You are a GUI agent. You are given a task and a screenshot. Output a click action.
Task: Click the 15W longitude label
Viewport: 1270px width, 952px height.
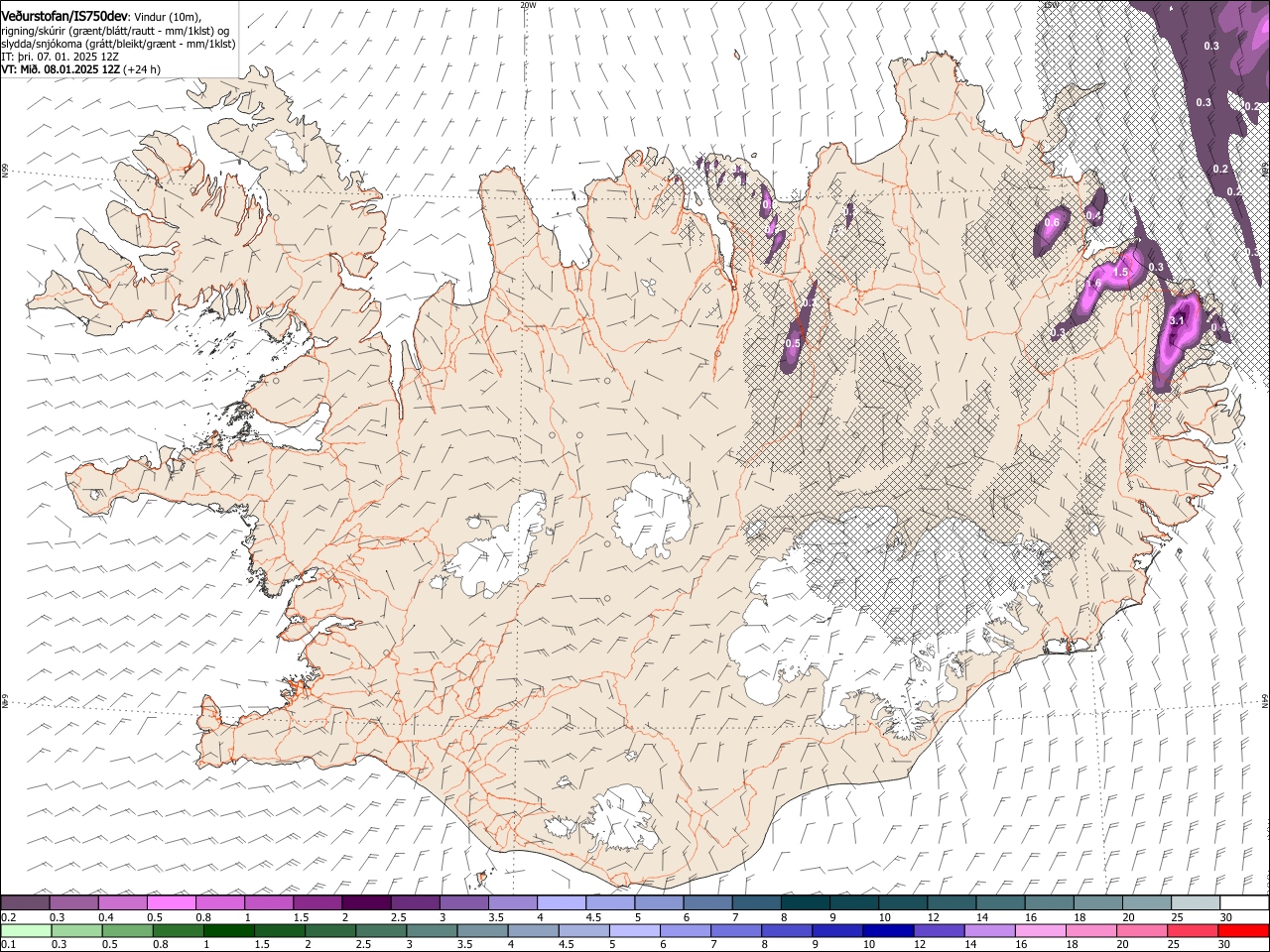point(1052,5)
